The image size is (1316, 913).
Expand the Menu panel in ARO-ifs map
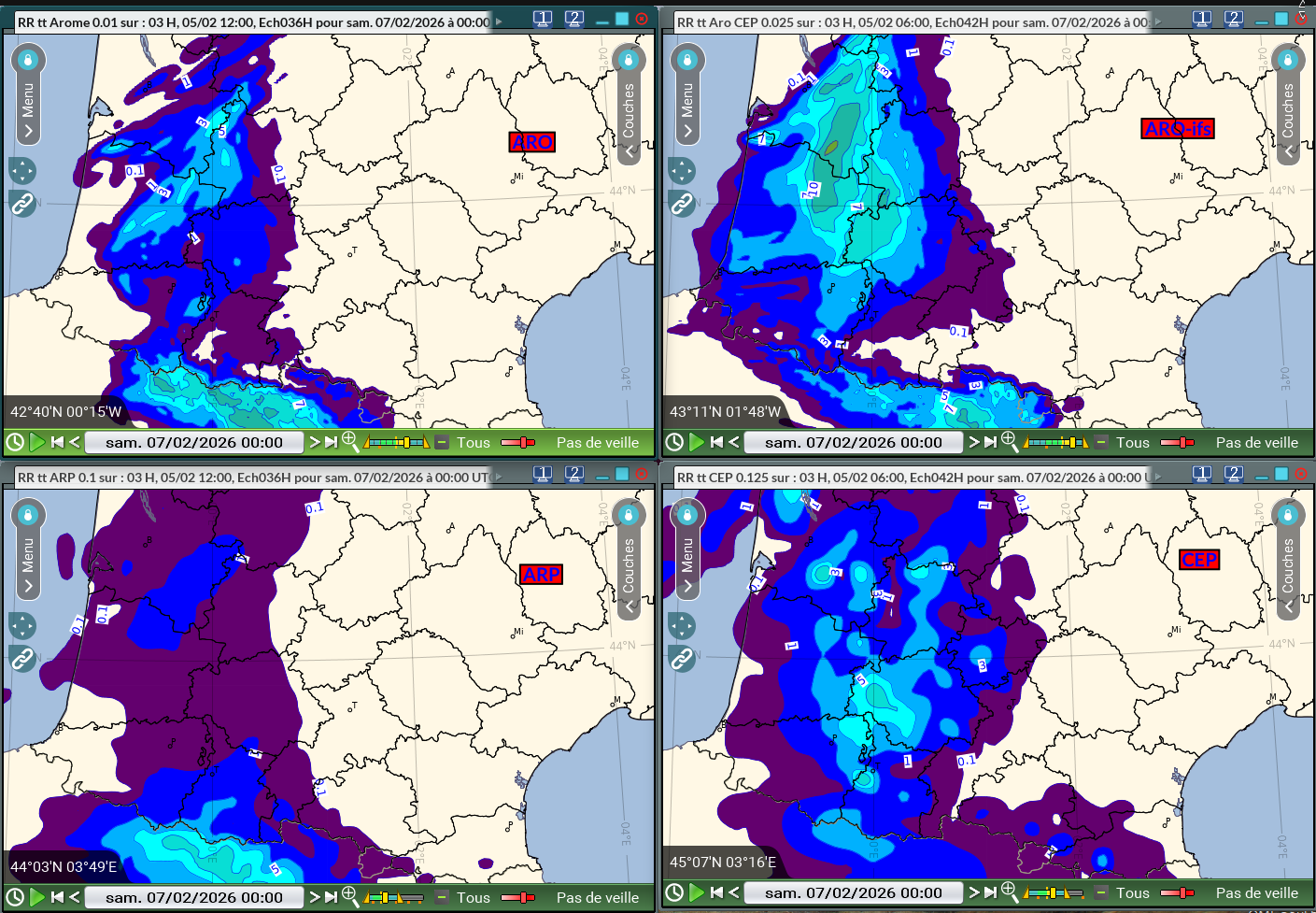tap(687, 131)
